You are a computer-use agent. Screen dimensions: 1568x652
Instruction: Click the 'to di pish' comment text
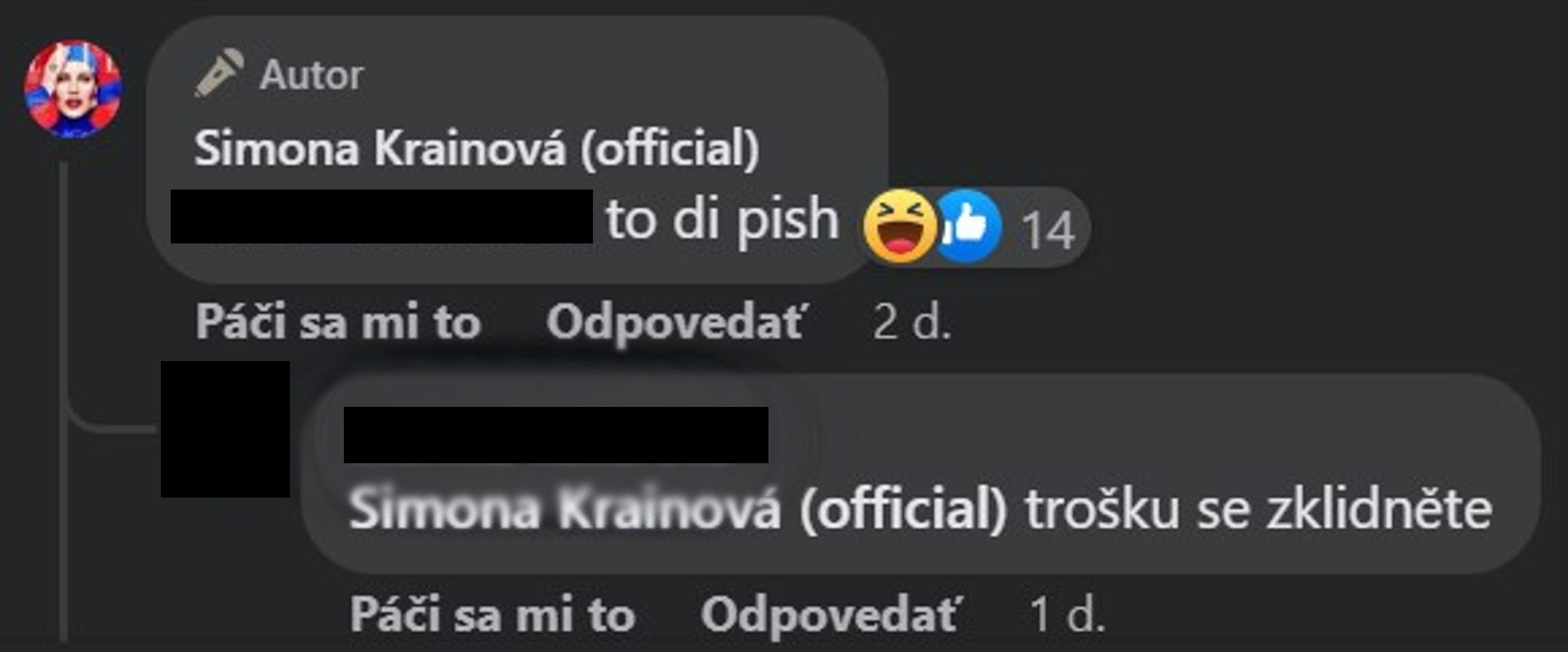(x=722, y=221)
